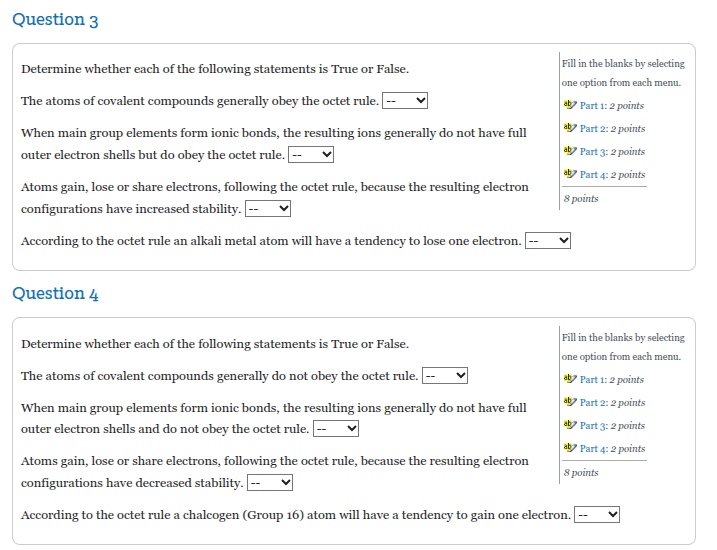This screenshot has width=717, height=550.
Task: Click Question 3's '8 points' total text
Action: [581, 198]
